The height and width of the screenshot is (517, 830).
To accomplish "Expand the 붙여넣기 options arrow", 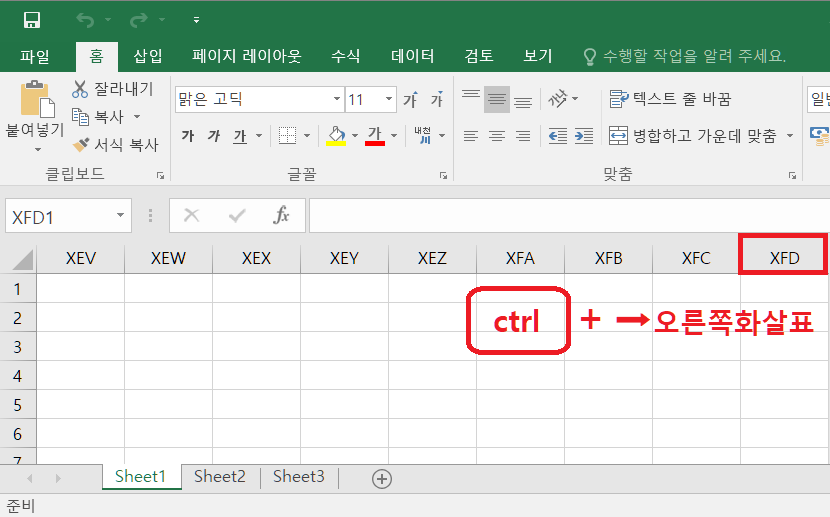I will click(x=37, y=150).
